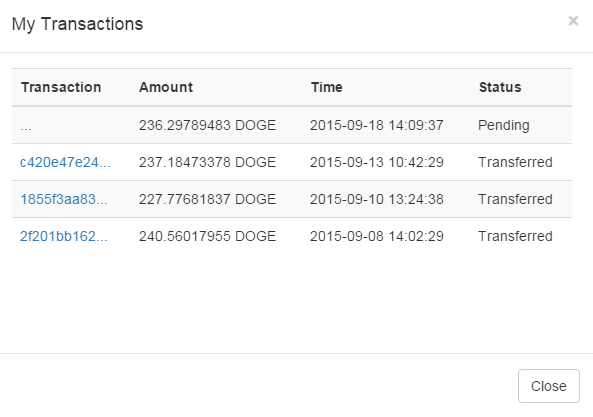This screenshot has height=417, width=593.
Task: Click amount 237.18473378 DOGE
Action: tap(207, 162)
